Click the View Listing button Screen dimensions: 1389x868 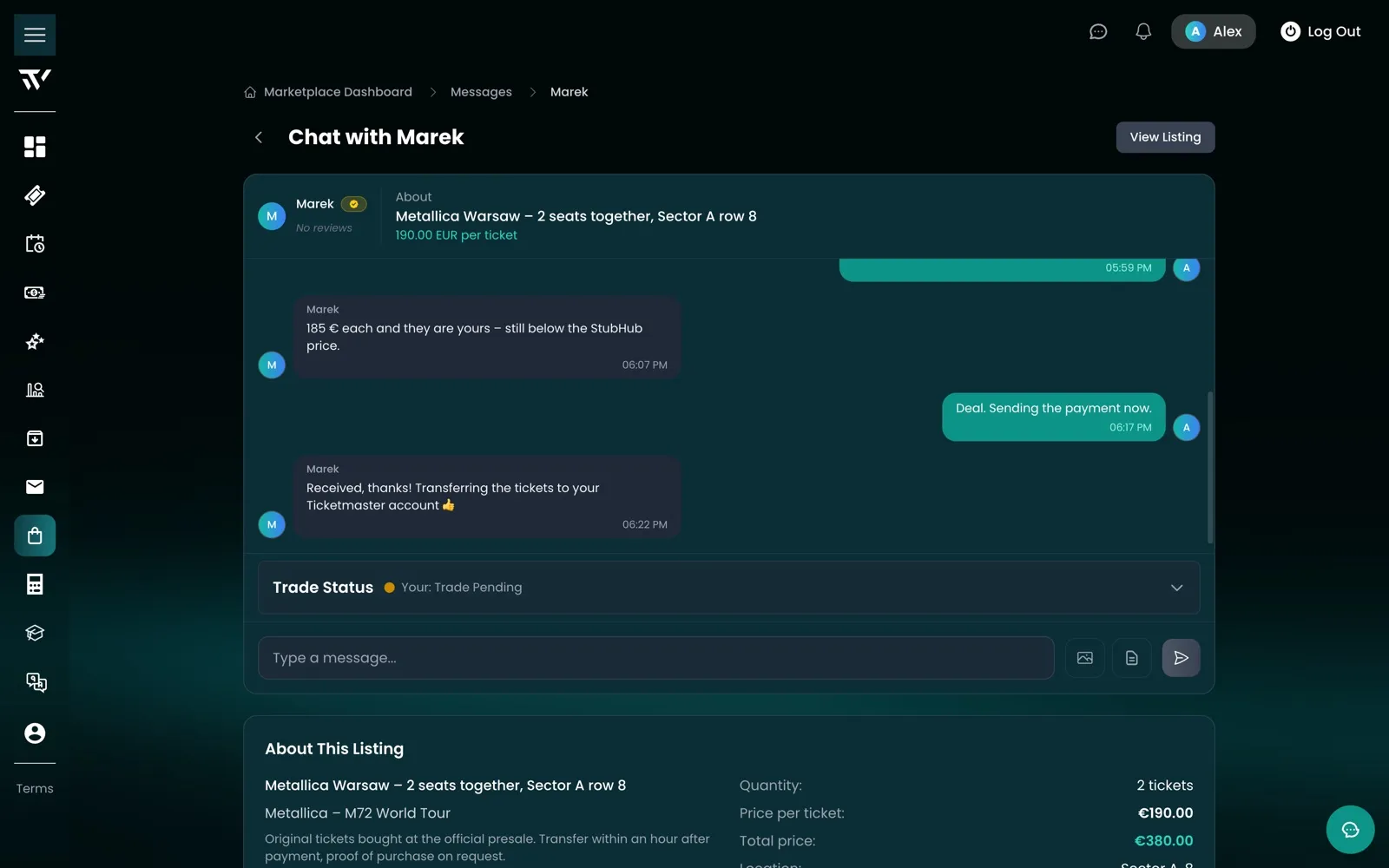point(1165,137)
